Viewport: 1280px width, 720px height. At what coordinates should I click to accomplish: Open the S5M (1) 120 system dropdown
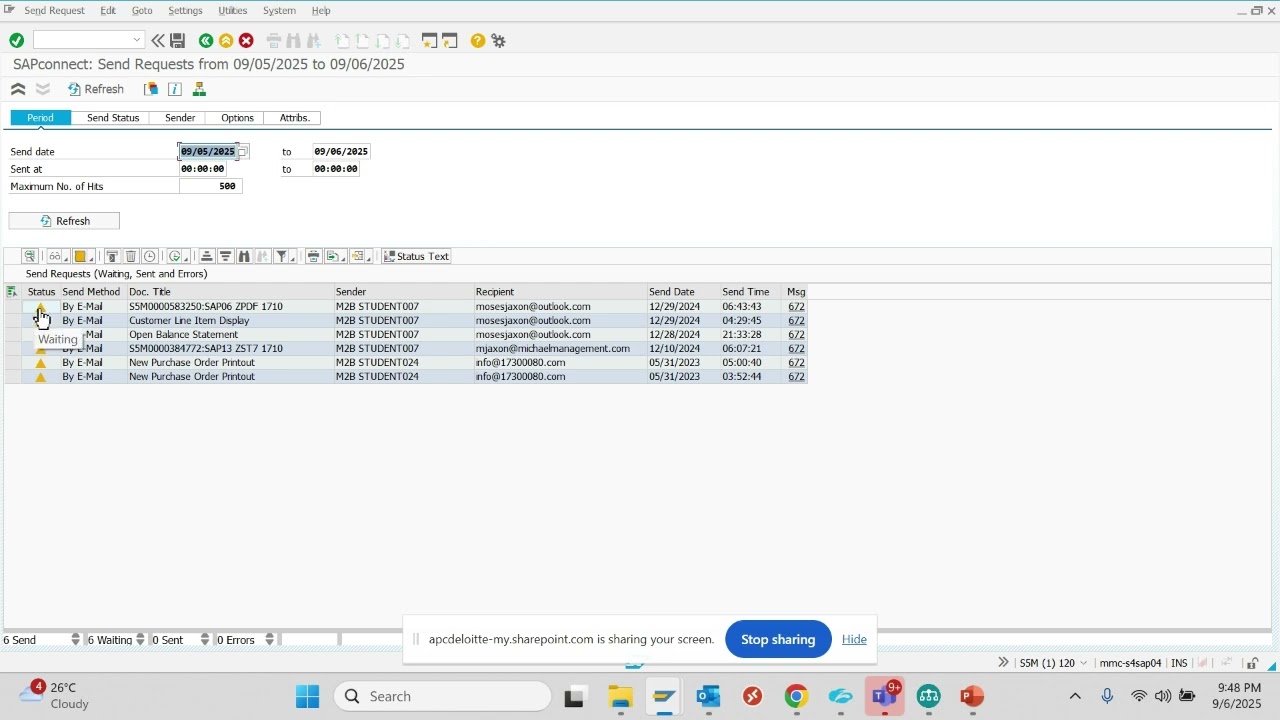click(1053, 663)
